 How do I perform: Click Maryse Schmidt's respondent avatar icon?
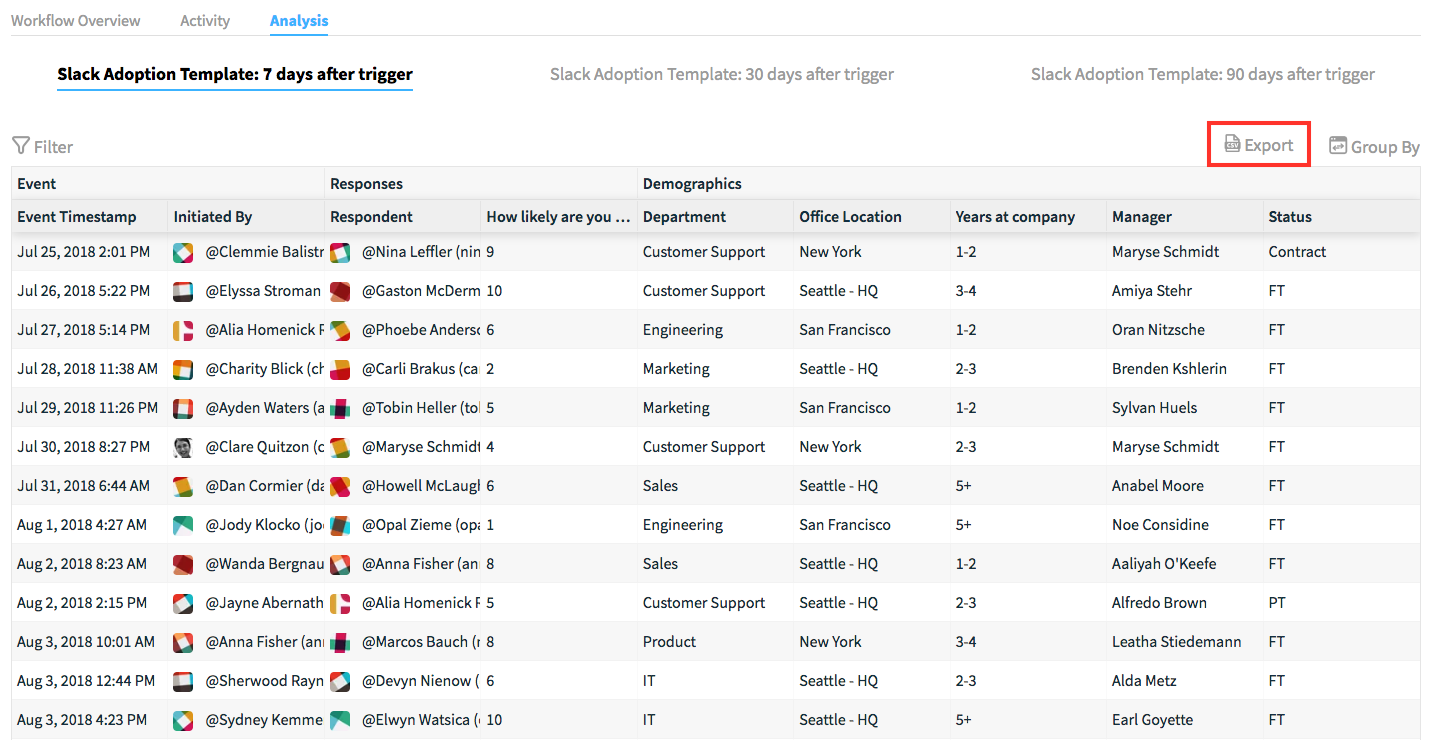pyautogui.click(x=340, y=448)
